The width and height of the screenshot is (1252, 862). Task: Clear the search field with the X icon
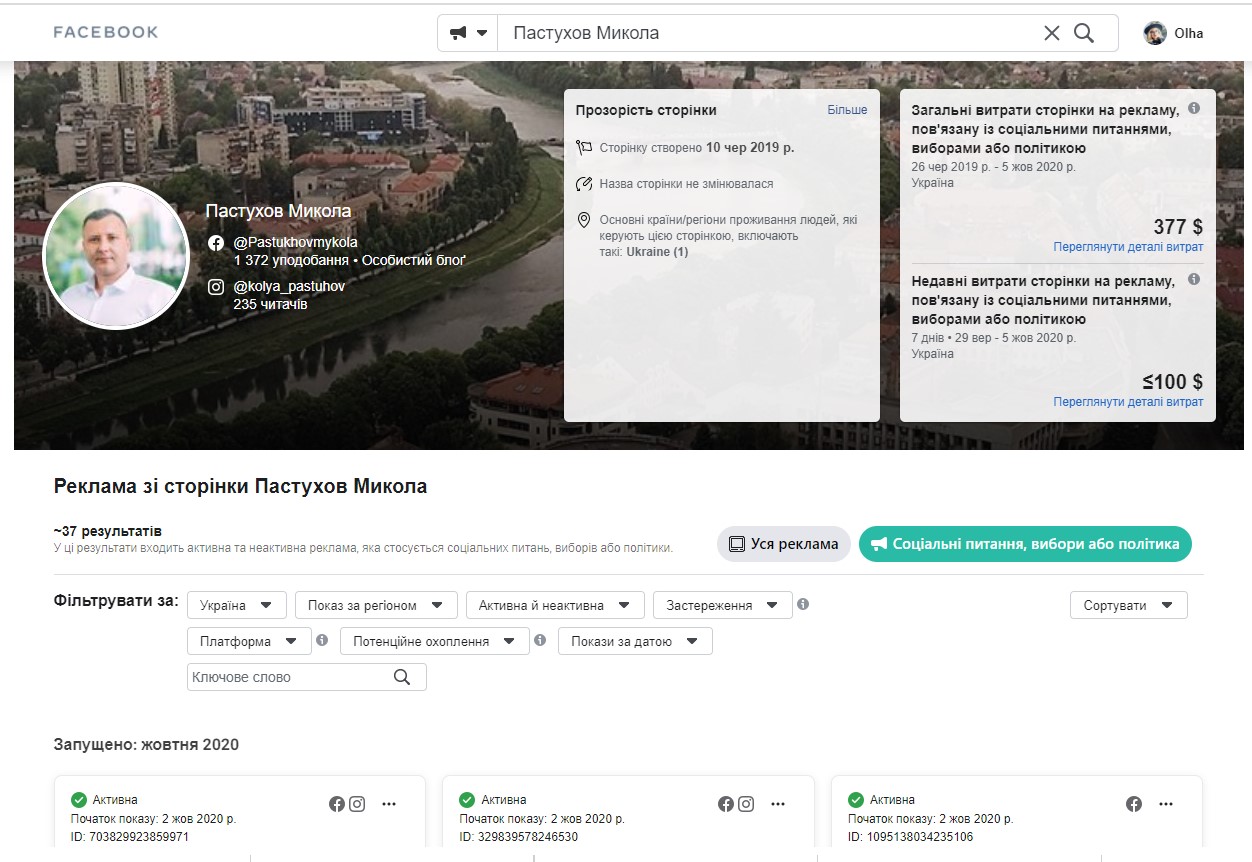[1052, 33]
